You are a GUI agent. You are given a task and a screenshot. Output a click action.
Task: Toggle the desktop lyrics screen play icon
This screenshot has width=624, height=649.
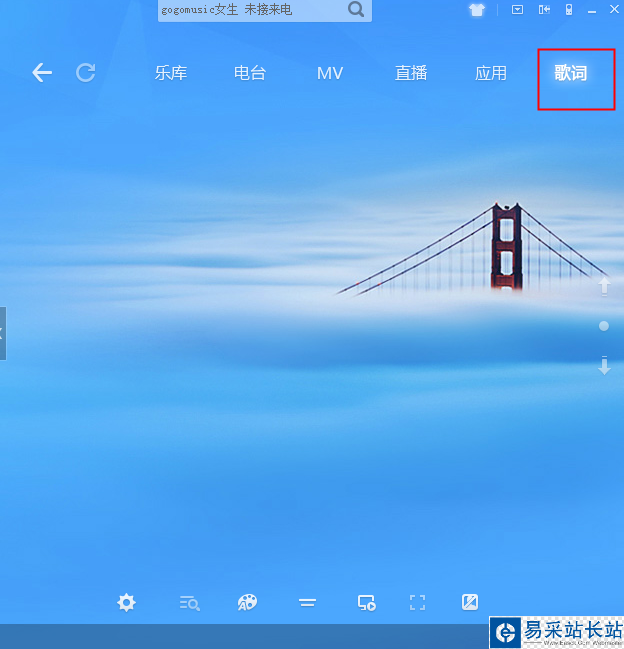[367, 603]
